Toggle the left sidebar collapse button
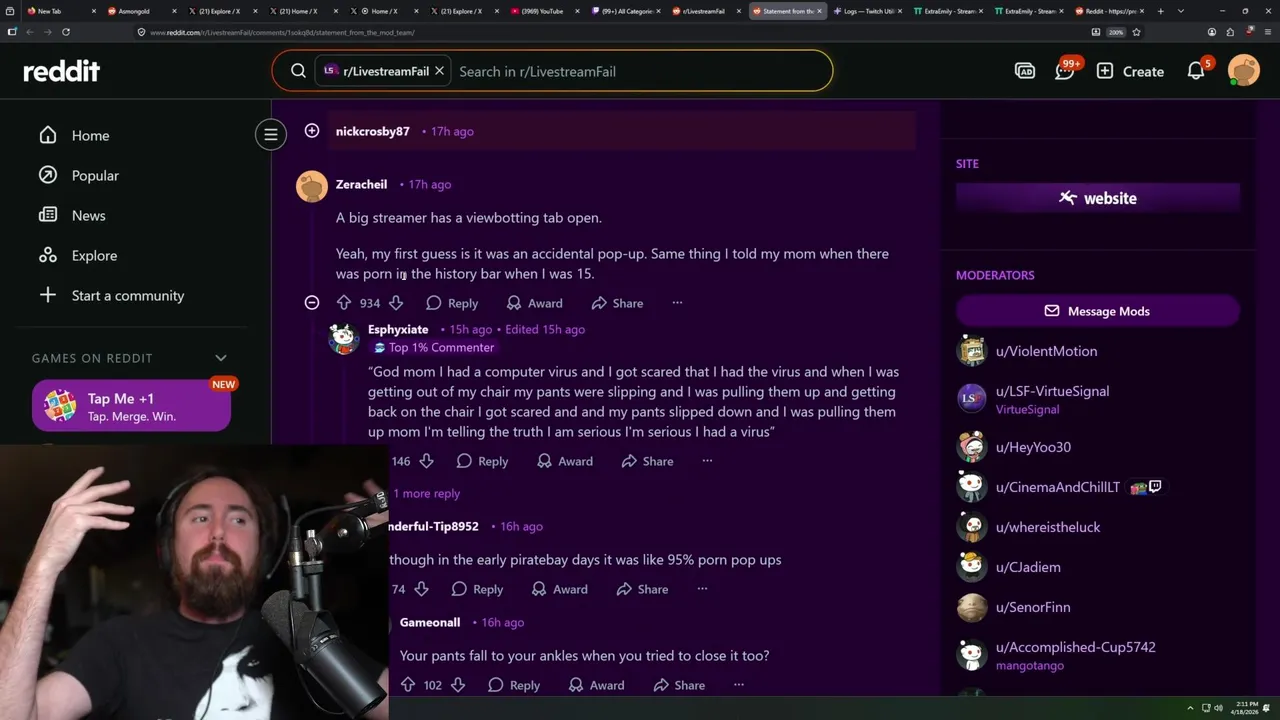 [270, 134]
